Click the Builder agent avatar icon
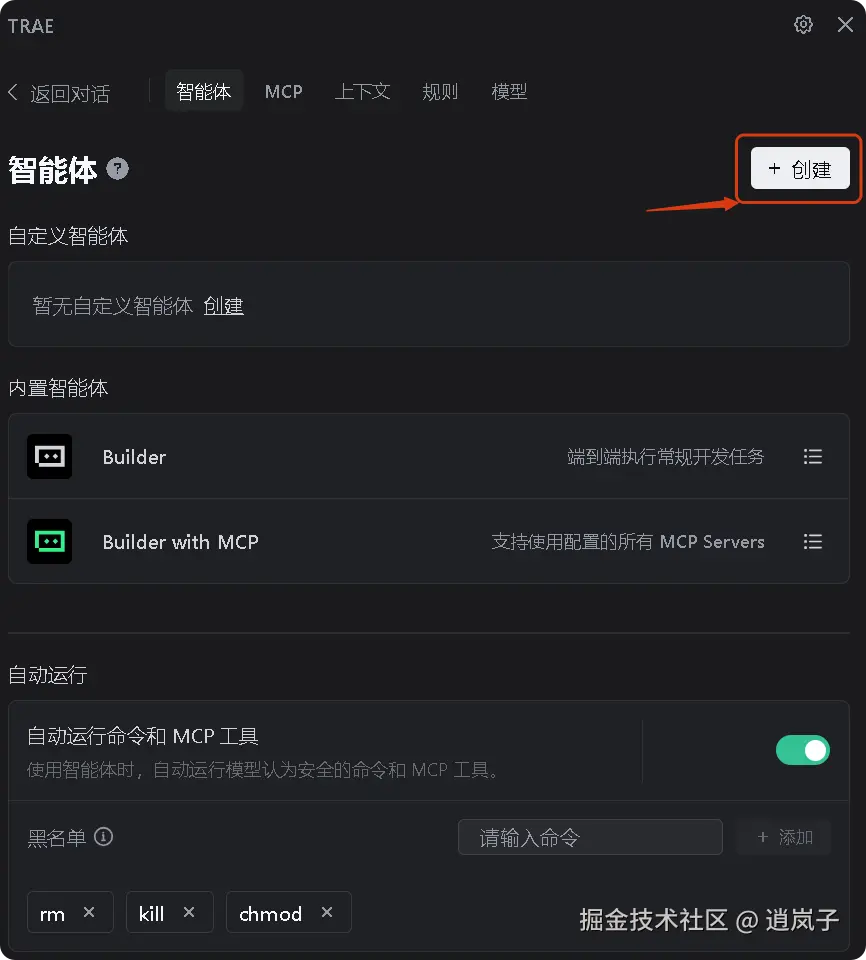866x960 pixels. click(x=50, y=457)
